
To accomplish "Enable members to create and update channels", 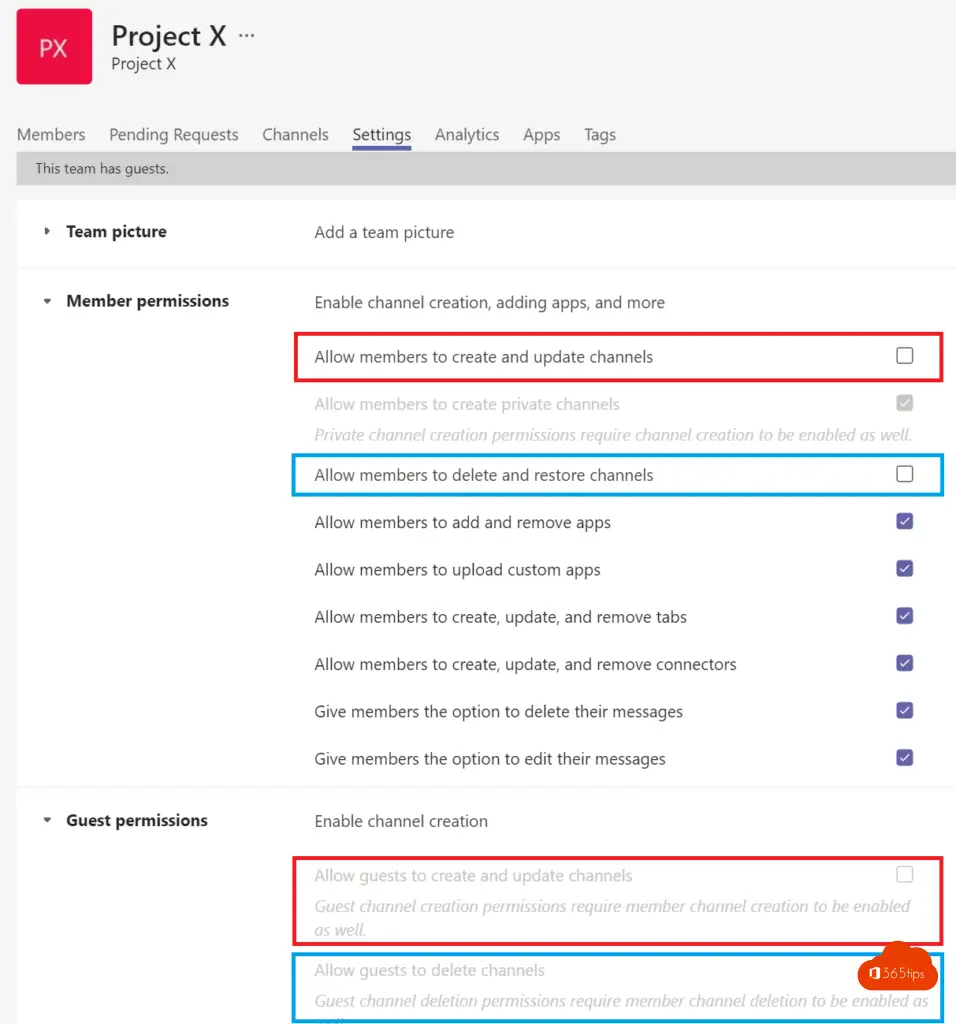I will (904, 356).
